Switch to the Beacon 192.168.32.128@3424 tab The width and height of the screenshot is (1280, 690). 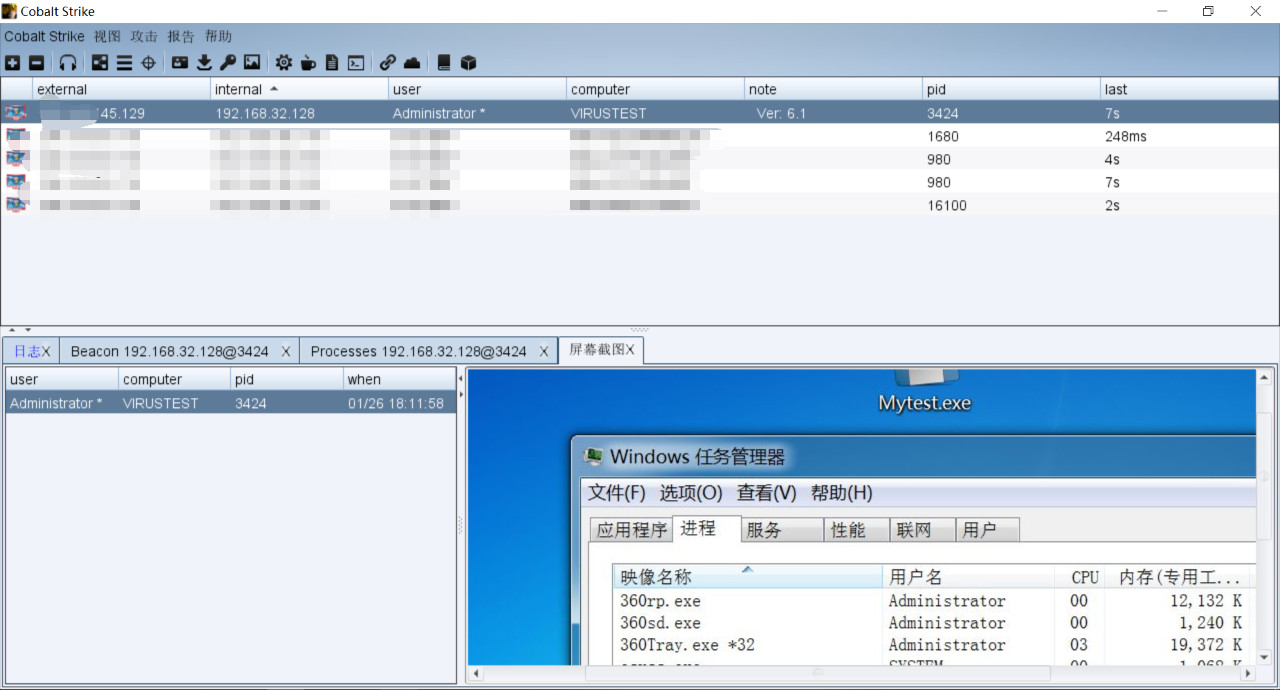pos(170,351)
